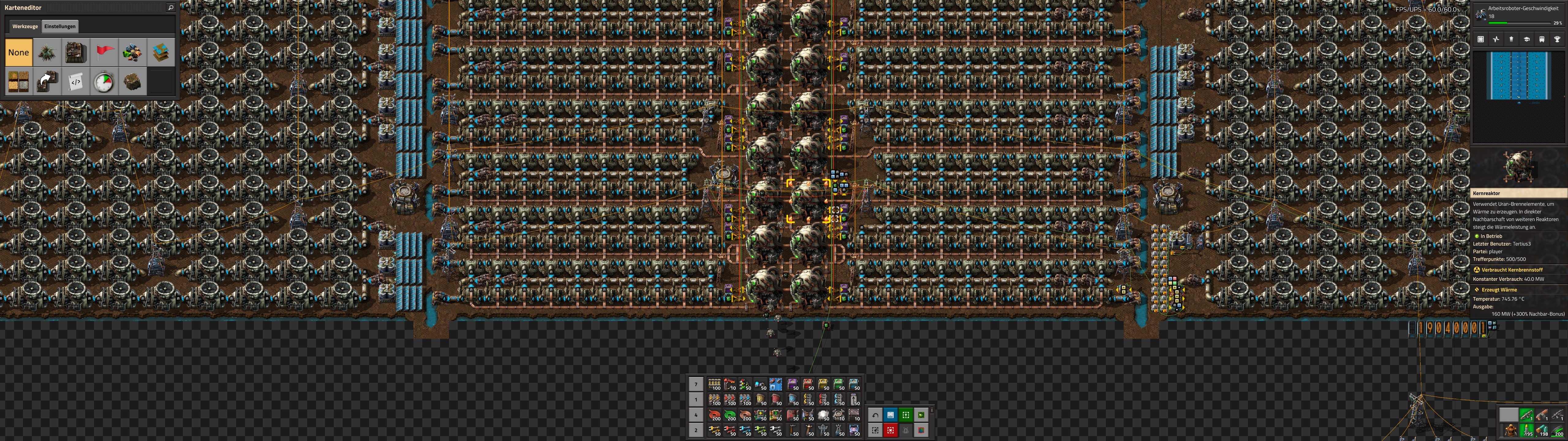This screenshot has height=441, width=1568.
Task: Click the orange-bracketed Kernreaktor on the map
Action: [809, 201]
